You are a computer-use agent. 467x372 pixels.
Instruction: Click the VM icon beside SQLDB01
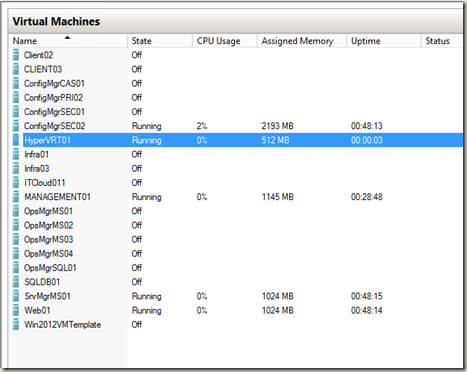click(16, 282)
